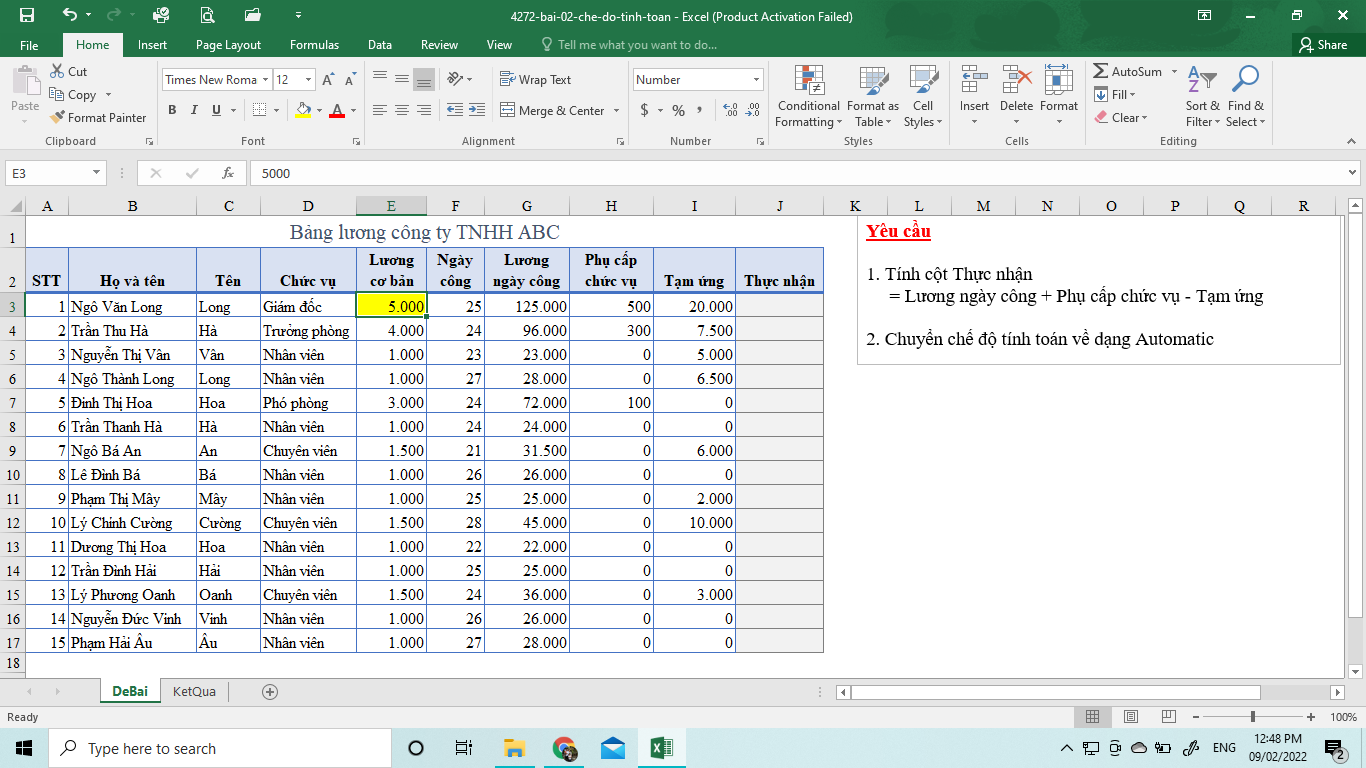
Task: Expand the font name dropdown
Action: pos(265,80)
